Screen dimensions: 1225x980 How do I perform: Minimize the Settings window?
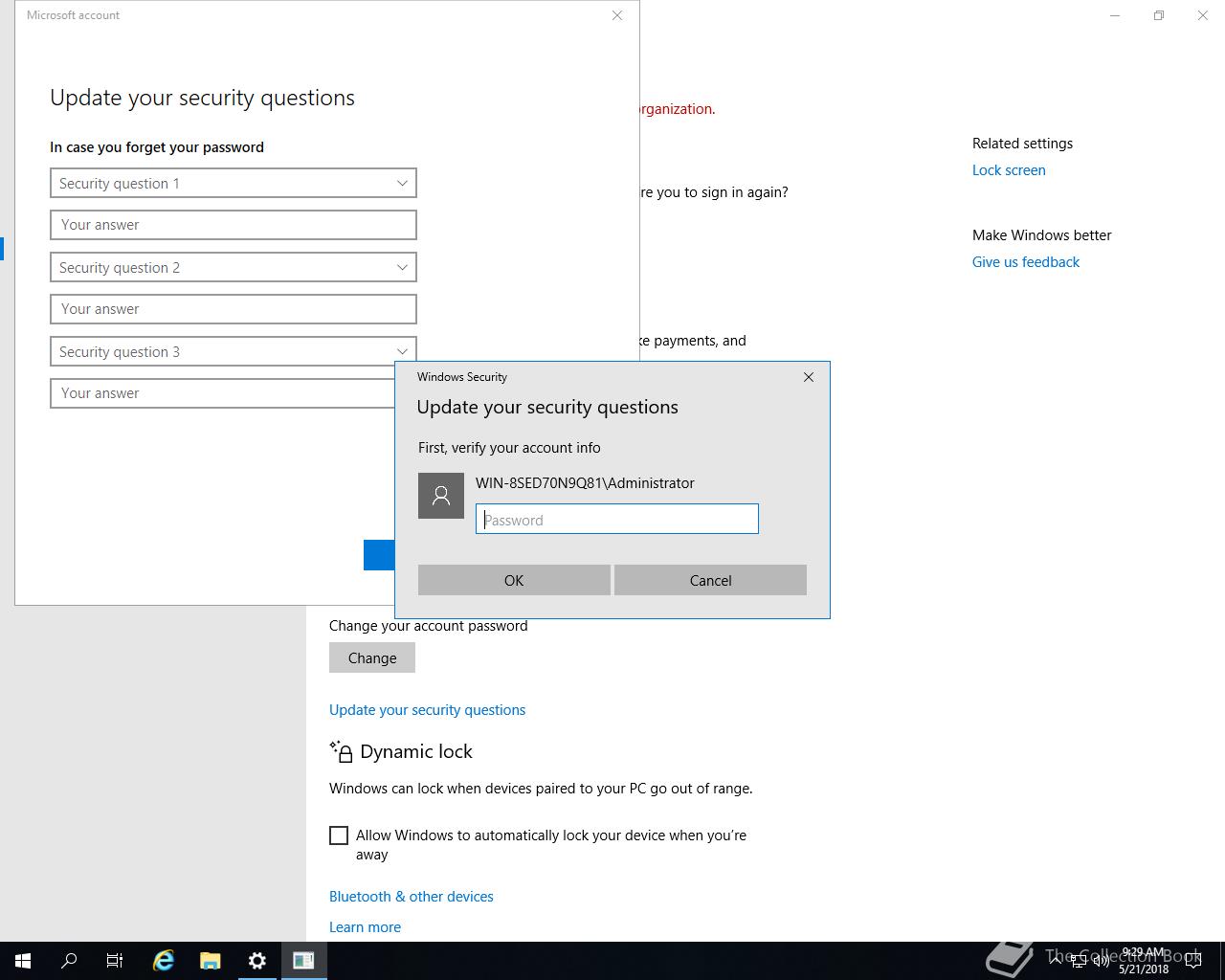pyautogui.click(x=1115, y=15)
